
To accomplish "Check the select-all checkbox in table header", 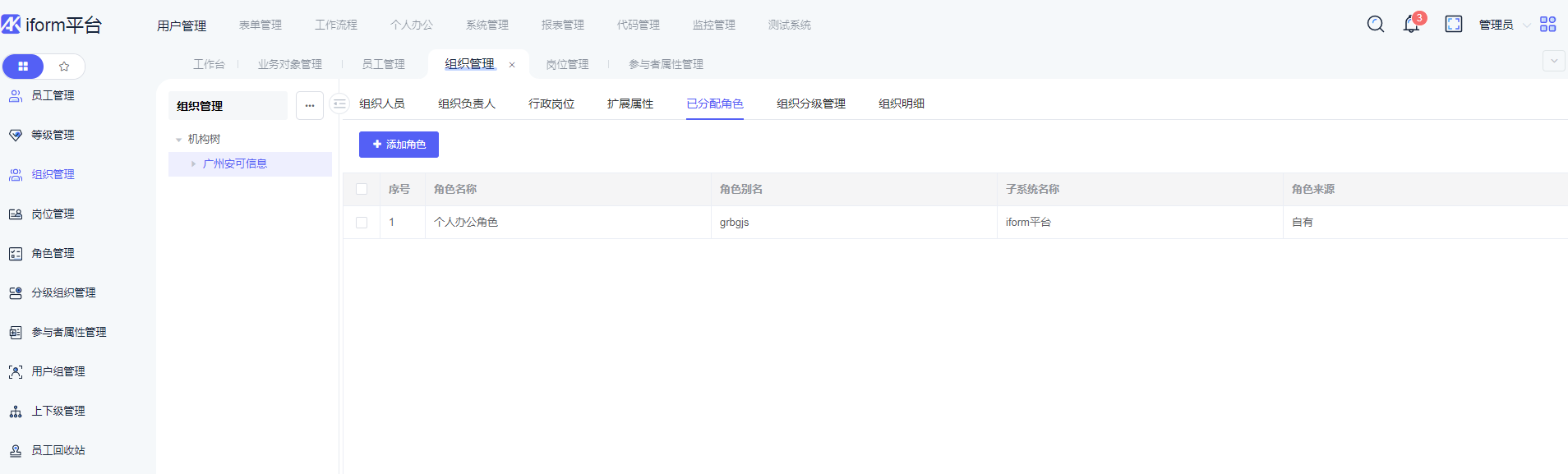I will click(x=362, y=190).
